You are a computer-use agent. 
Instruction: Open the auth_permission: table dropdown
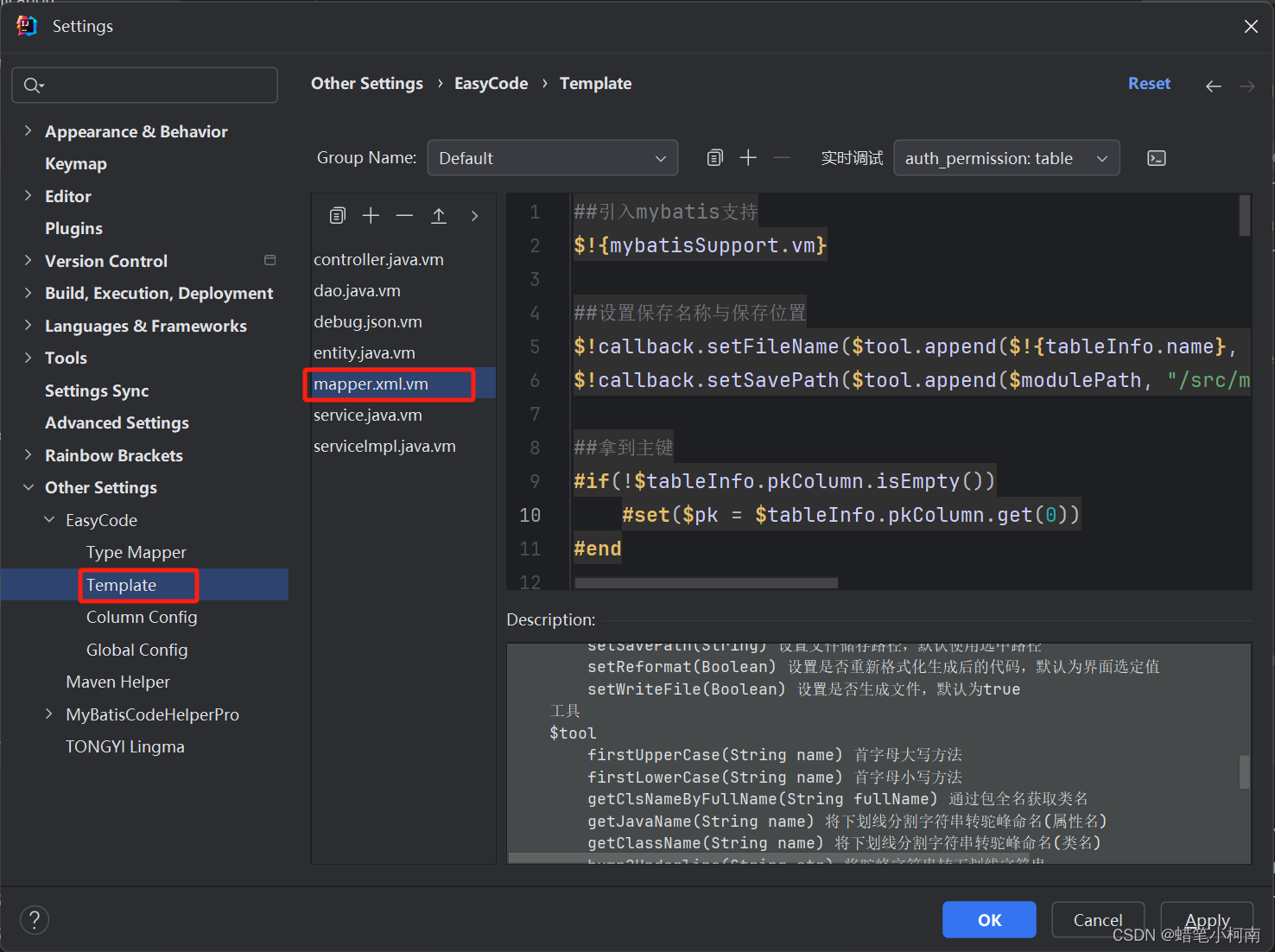click(1006, 158)
